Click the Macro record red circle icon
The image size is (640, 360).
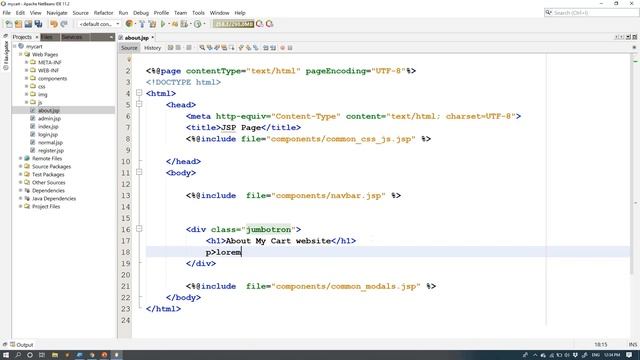point(282,48)
